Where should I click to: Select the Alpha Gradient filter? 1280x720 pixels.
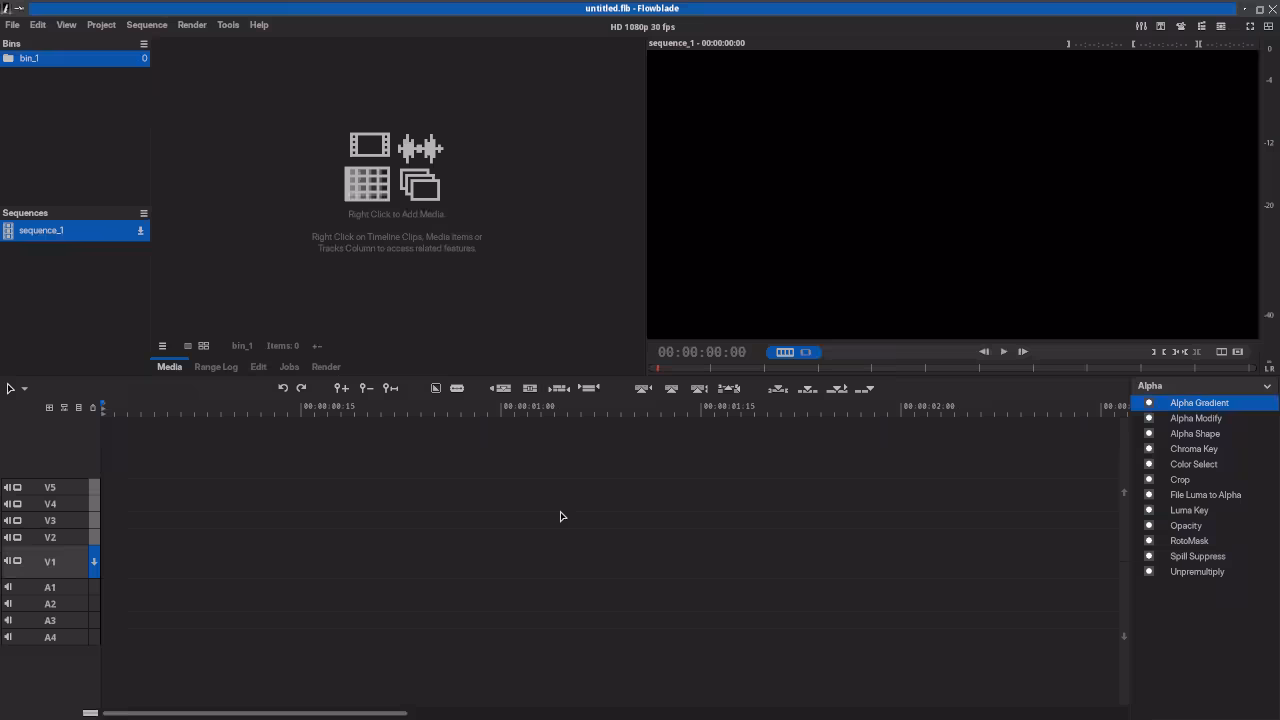1205,403
